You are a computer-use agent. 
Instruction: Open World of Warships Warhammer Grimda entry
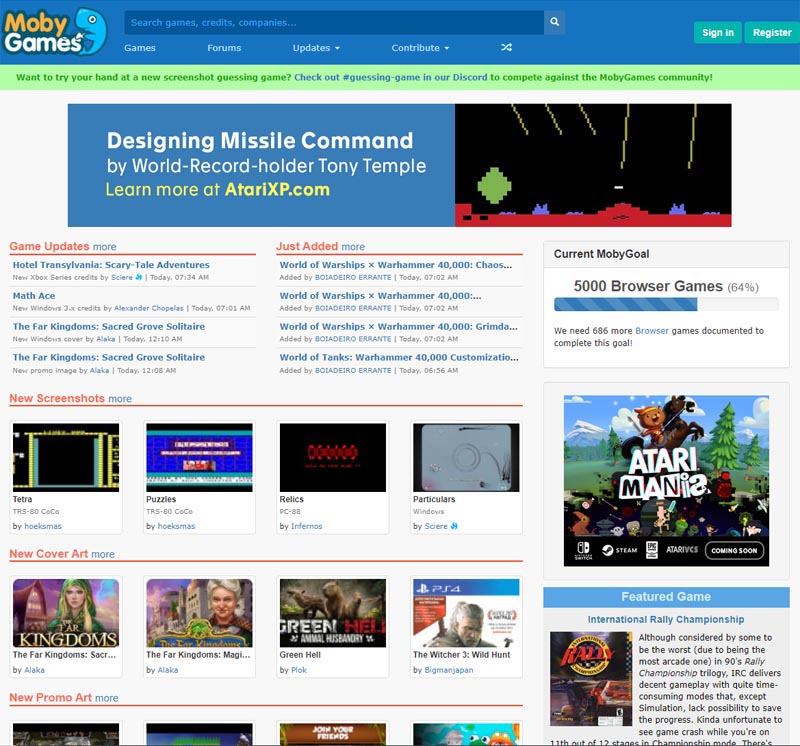click(x=398, y=327)
